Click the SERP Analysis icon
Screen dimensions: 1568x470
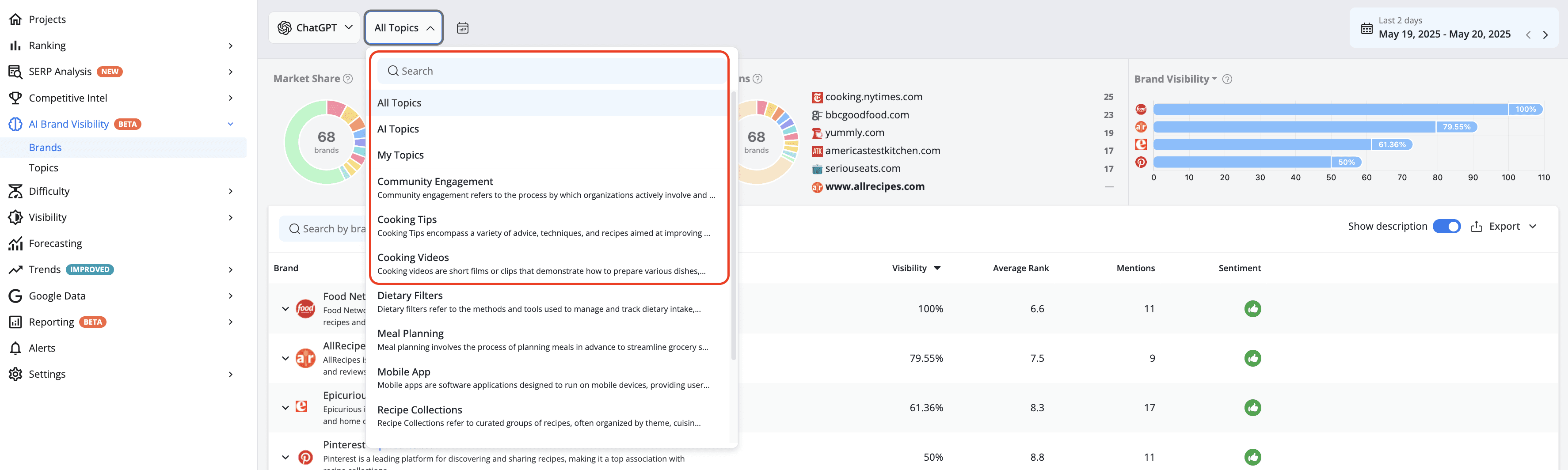(x=15, y=72)
